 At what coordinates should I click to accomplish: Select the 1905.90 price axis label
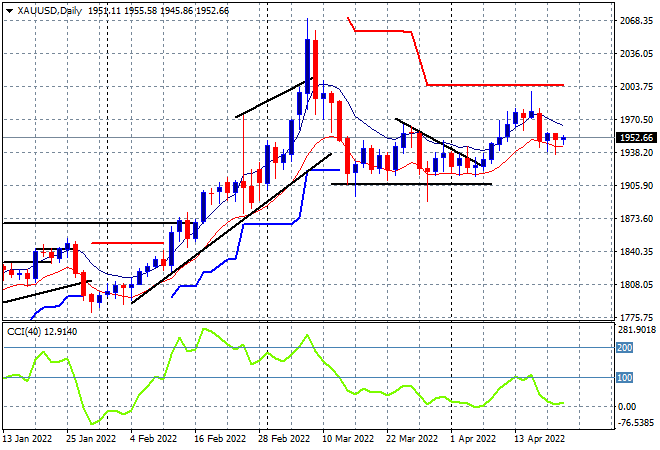(636, 186)
